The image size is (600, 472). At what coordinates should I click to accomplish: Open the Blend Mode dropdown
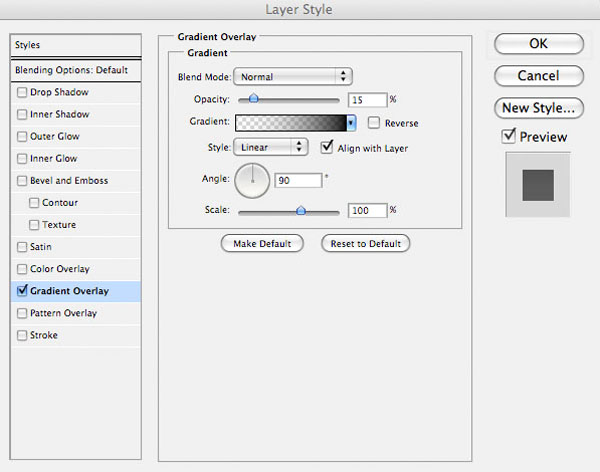coord(293,77)
